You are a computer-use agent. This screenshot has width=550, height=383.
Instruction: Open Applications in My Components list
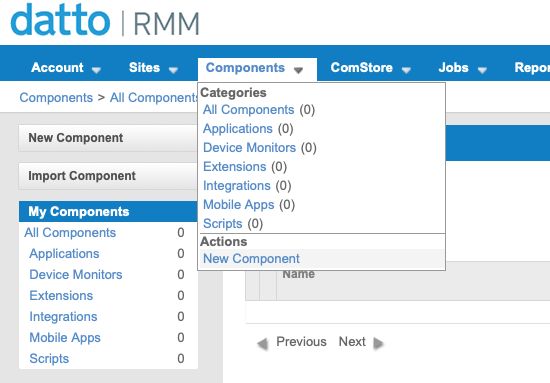[65, 254]
